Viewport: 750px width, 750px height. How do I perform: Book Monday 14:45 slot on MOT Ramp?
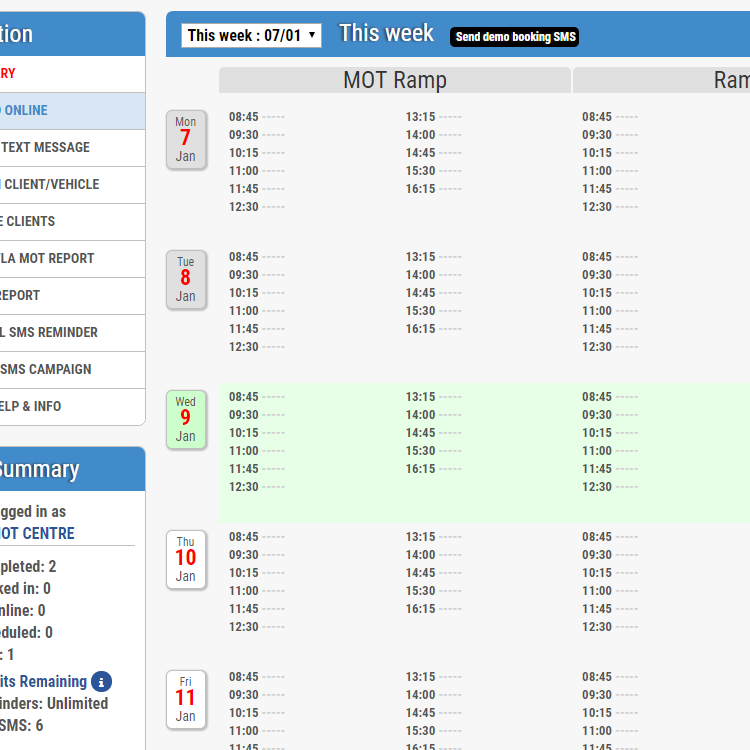coord(434,153)
